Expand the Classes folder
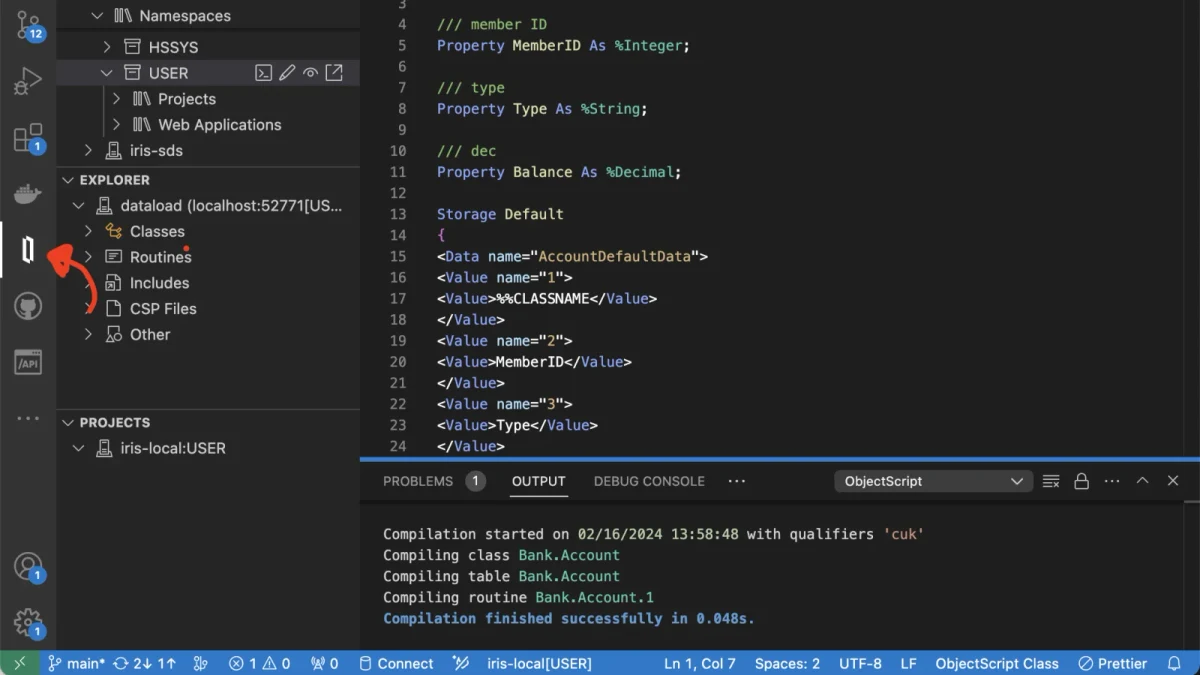Viewport: 1200px width, 675px height. click(88, 231)
